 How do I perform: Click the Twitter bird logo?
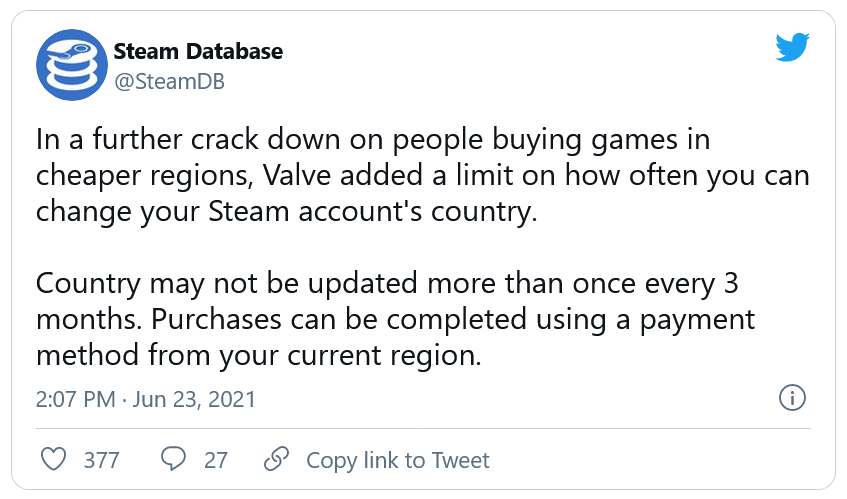click(x=791, y=45)
